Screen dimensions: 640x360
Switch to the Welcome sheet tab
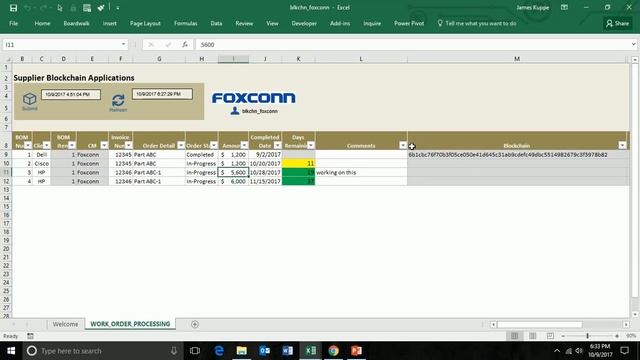(x=65, y=324)
